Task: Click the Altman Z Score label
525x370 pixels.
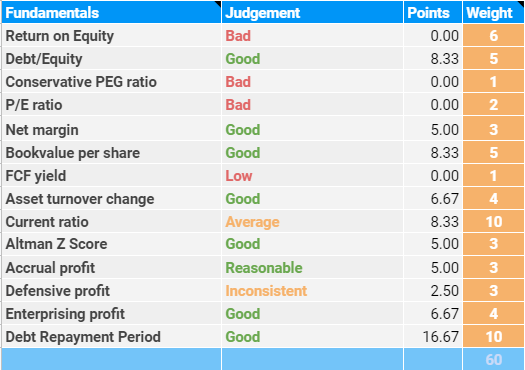Action: (56, 244)
